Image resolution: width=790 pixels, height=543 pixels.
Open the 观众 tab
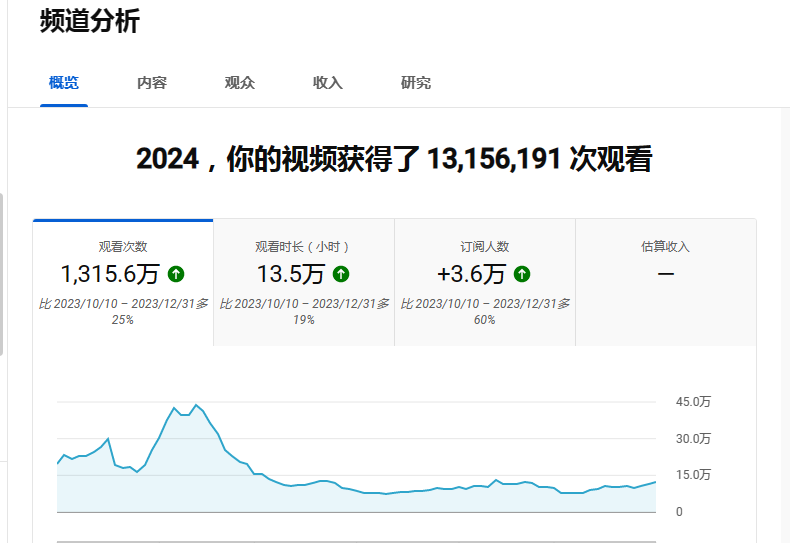point(240,83)
